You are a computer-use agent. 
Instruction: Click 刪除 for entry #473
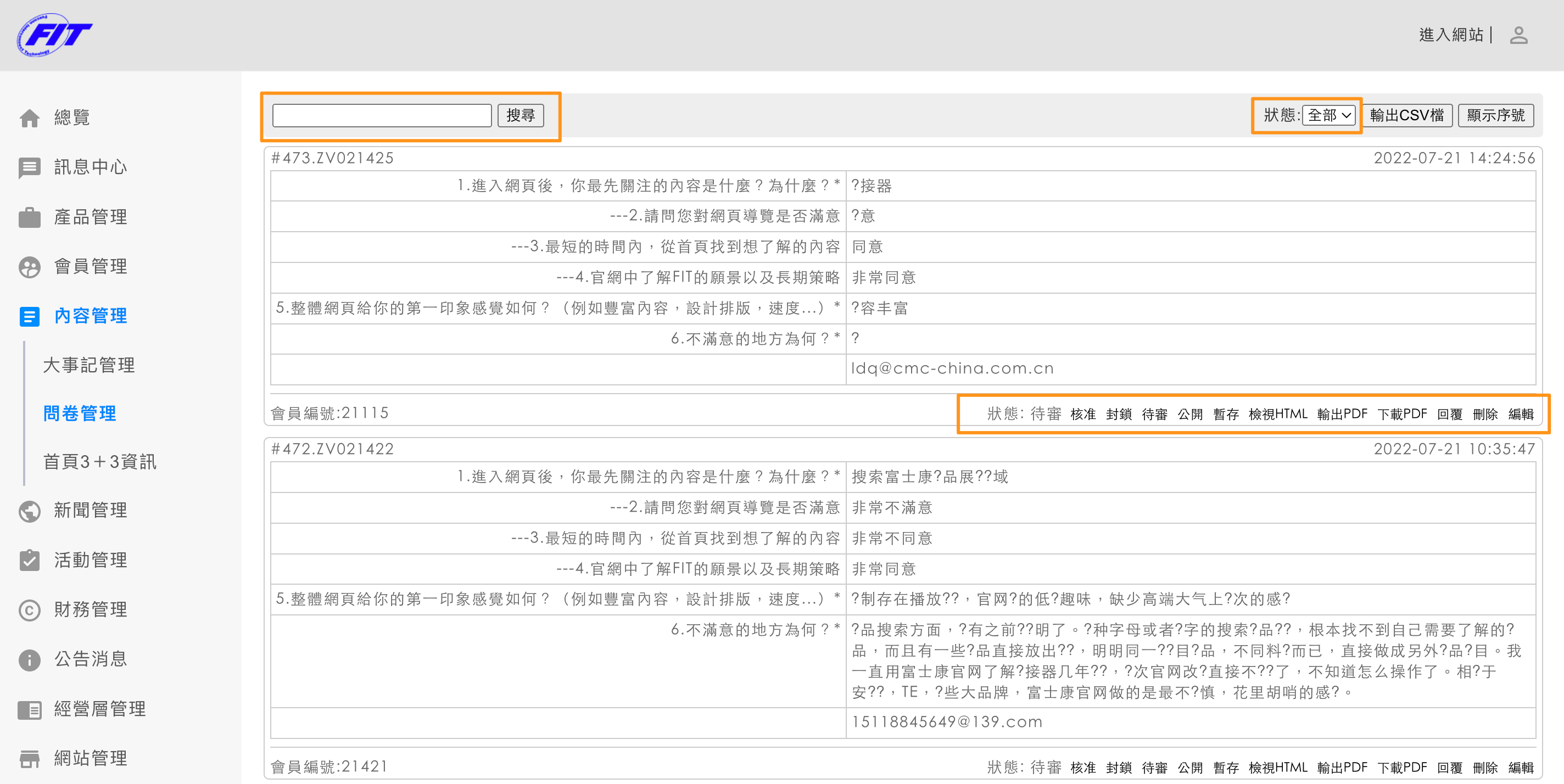click(1485, 415)
